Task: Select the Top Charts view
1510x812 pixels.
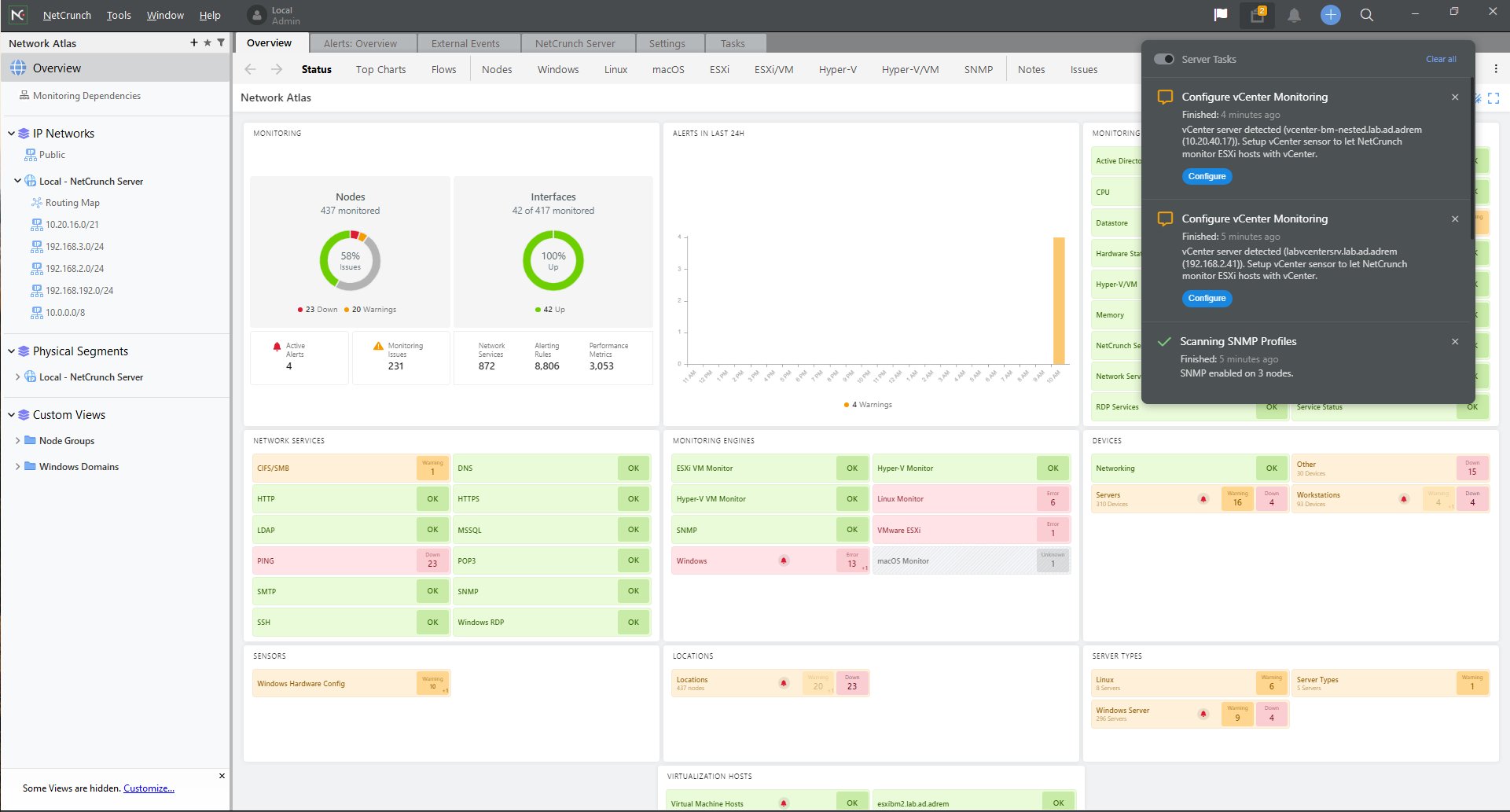Action: (380, 69)
